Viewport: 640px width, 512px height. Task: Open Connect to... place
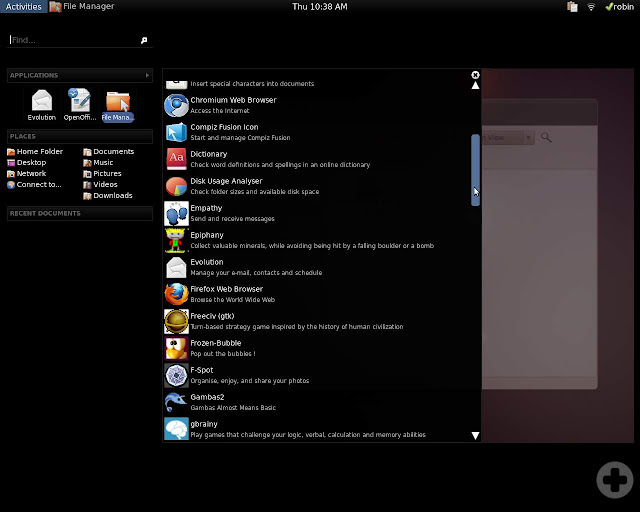point(34,185)
